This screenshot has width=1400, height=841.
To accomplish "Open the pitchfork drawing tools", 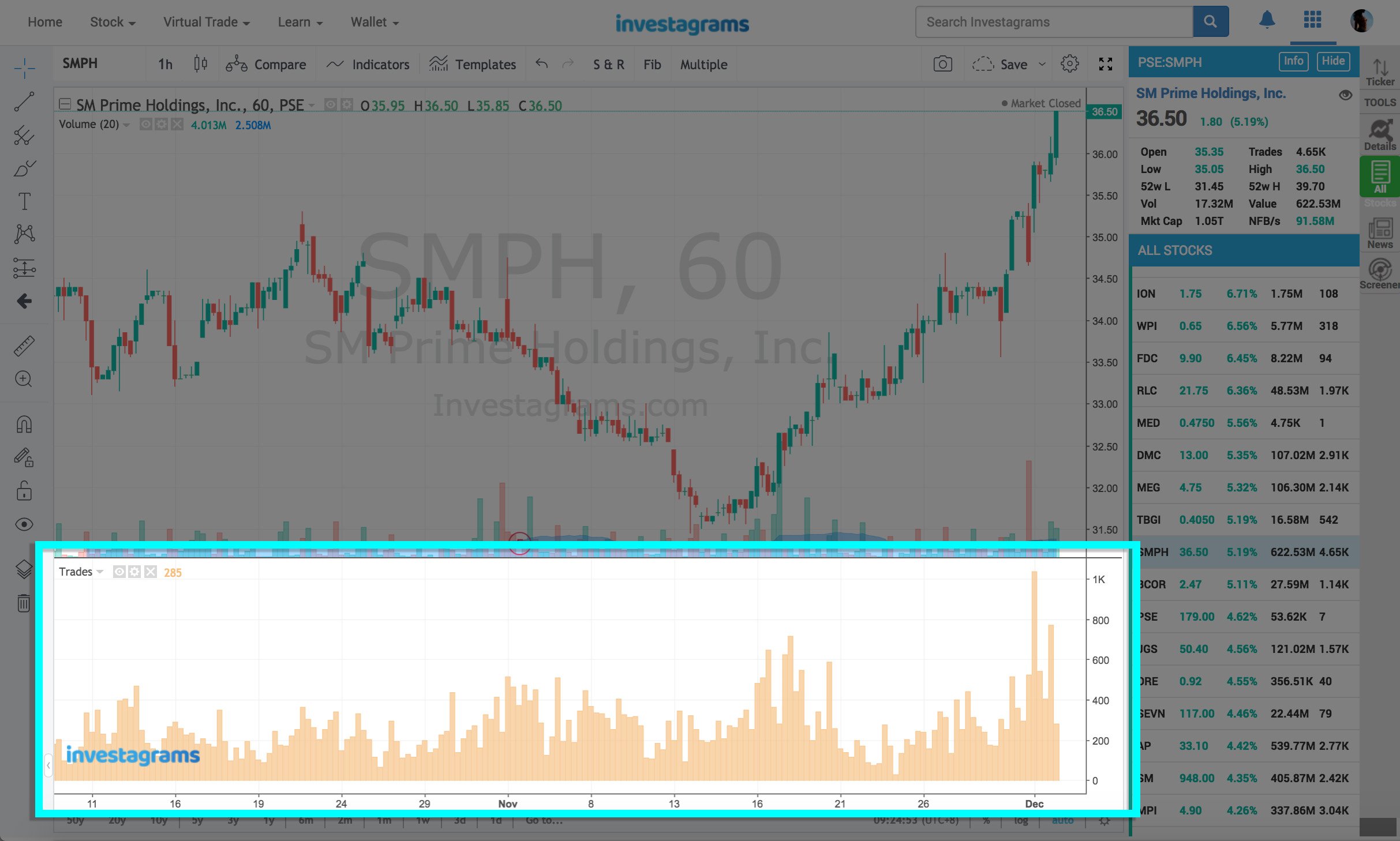I will tap(24, 135).
